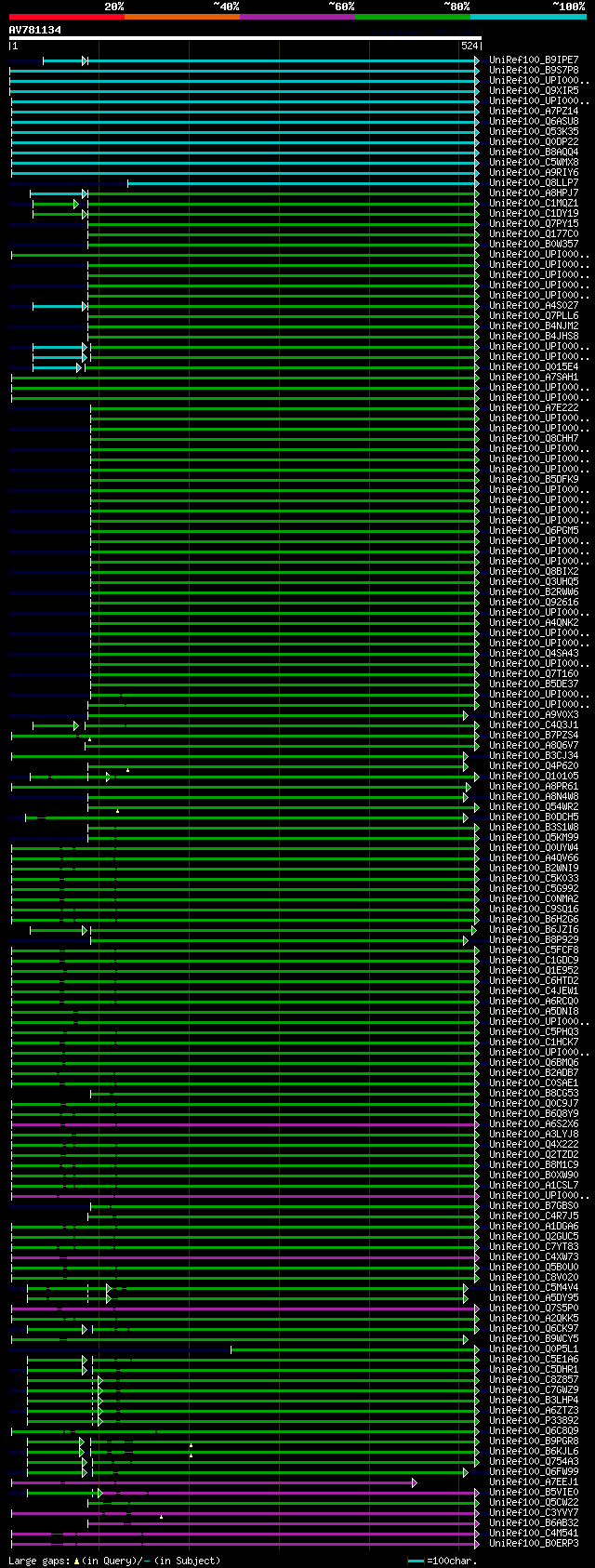Select hit label UniRef100_Q7PY15
Image resolution: width=595 pixels, height=1568 pixels.
pos(534,224)
